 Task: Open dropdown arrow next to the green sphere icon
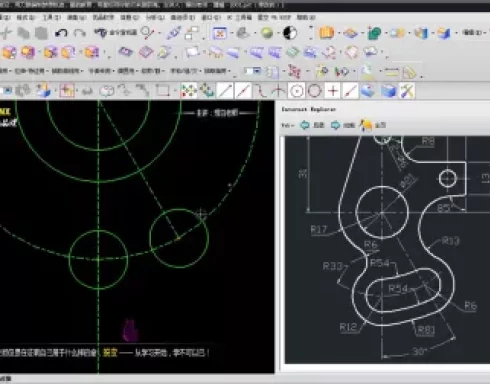coord(278,33)
